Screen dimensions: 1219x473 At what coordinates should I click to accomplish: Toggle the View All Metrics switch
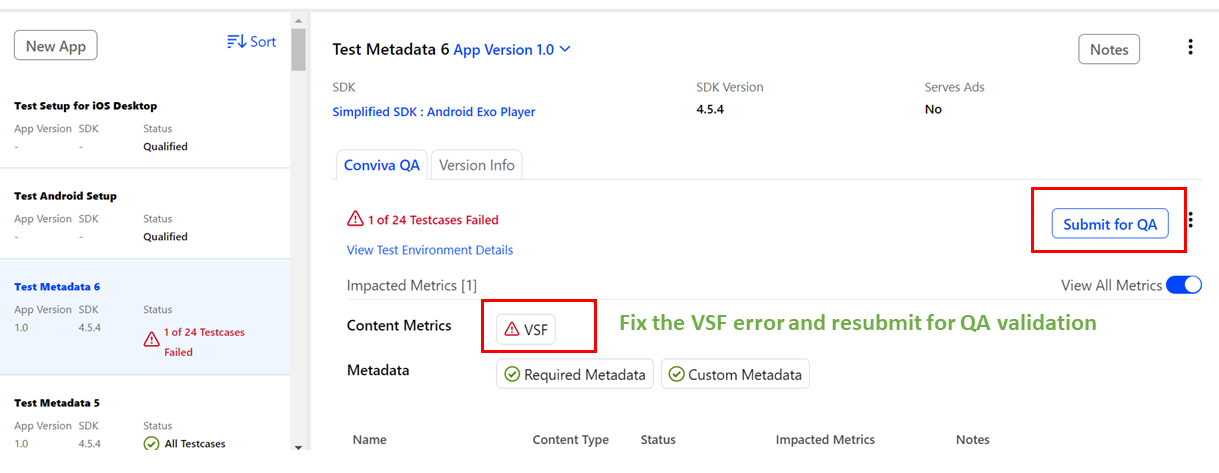coord(1184,285)
